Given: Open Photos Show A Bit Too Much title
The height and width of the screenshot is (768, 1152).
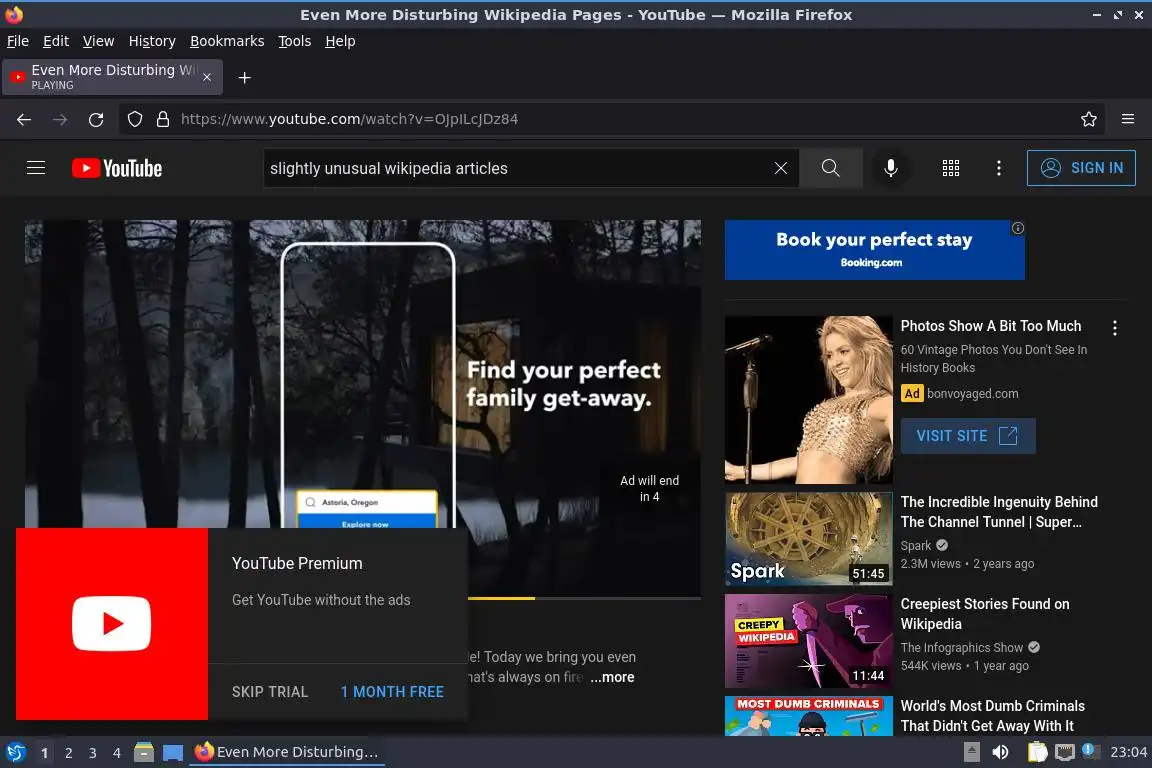Looking at the screenshot, I should pyautogui.click(x=990, y=326).
